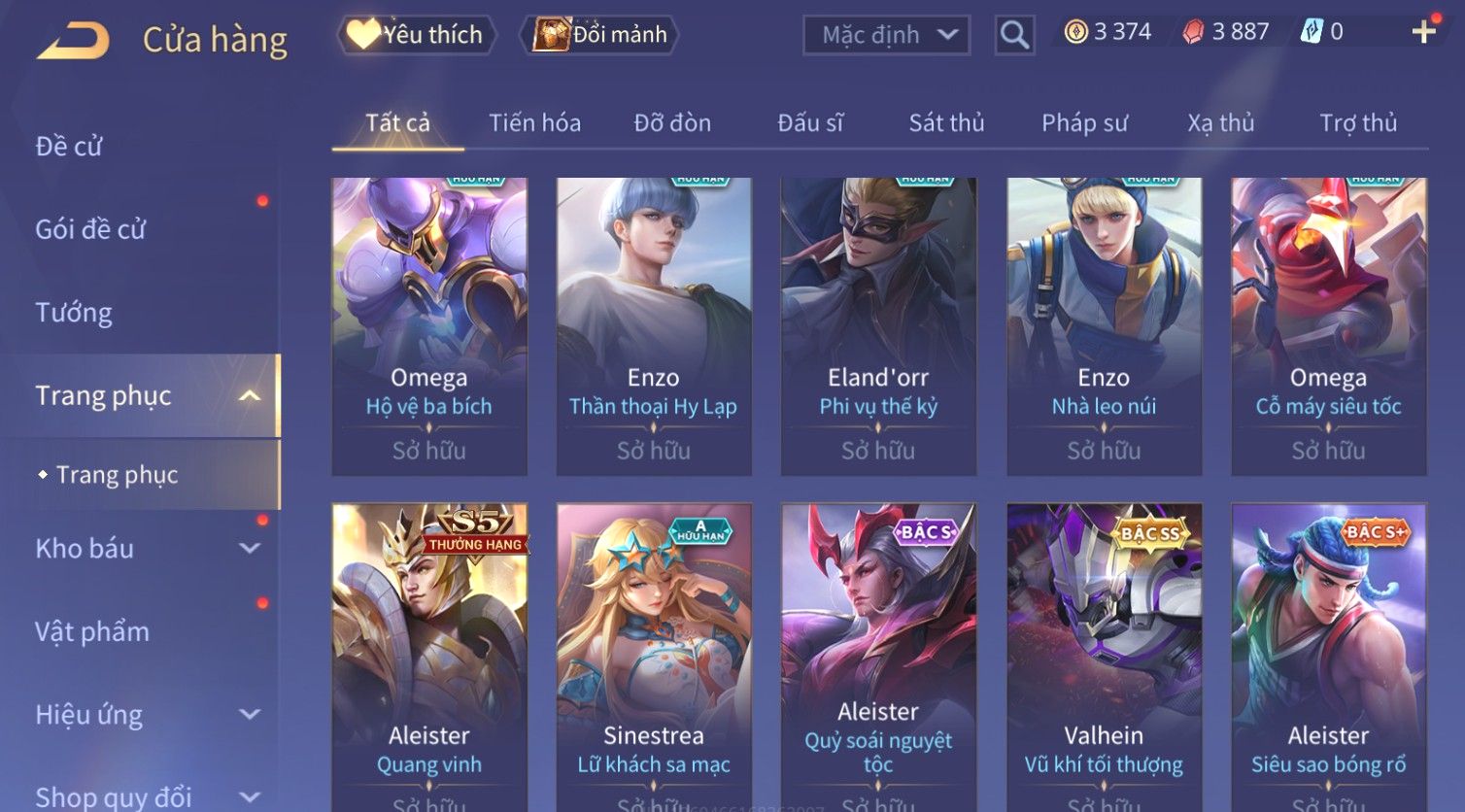Switch to the Sát thủ tab
Image resolution: width=1465 pixels, height=812 pixels.
[946, 123]
